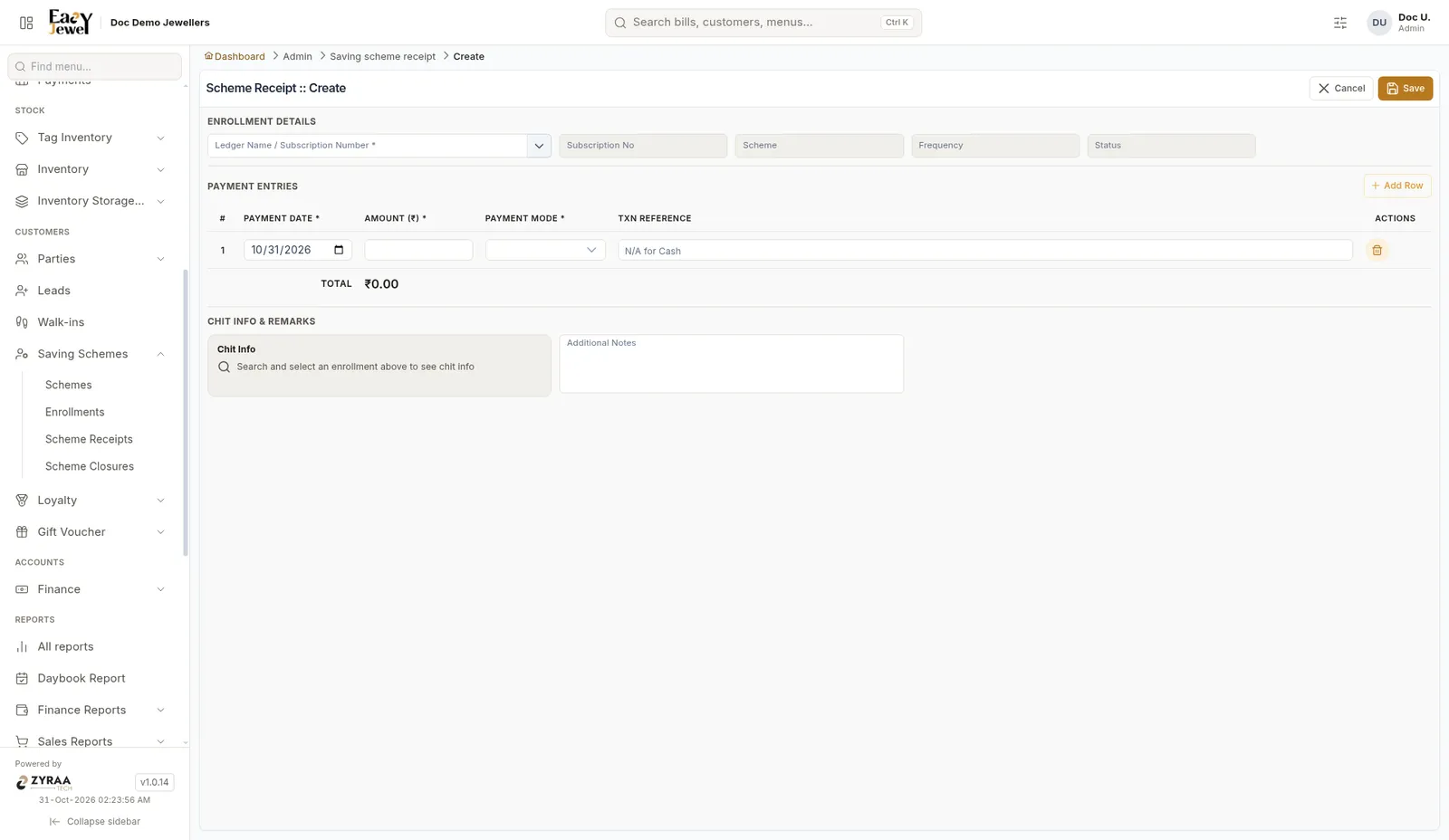This screenshot has height=840, width=1449.
Task: Click the v1.0.14 version badge
Action: (155, 782)
